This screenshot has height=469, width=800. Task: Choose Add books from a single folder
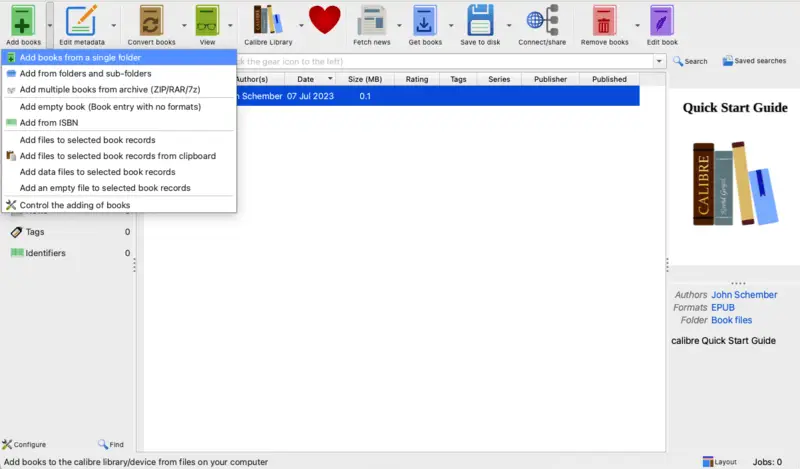[x=119, y=57]
